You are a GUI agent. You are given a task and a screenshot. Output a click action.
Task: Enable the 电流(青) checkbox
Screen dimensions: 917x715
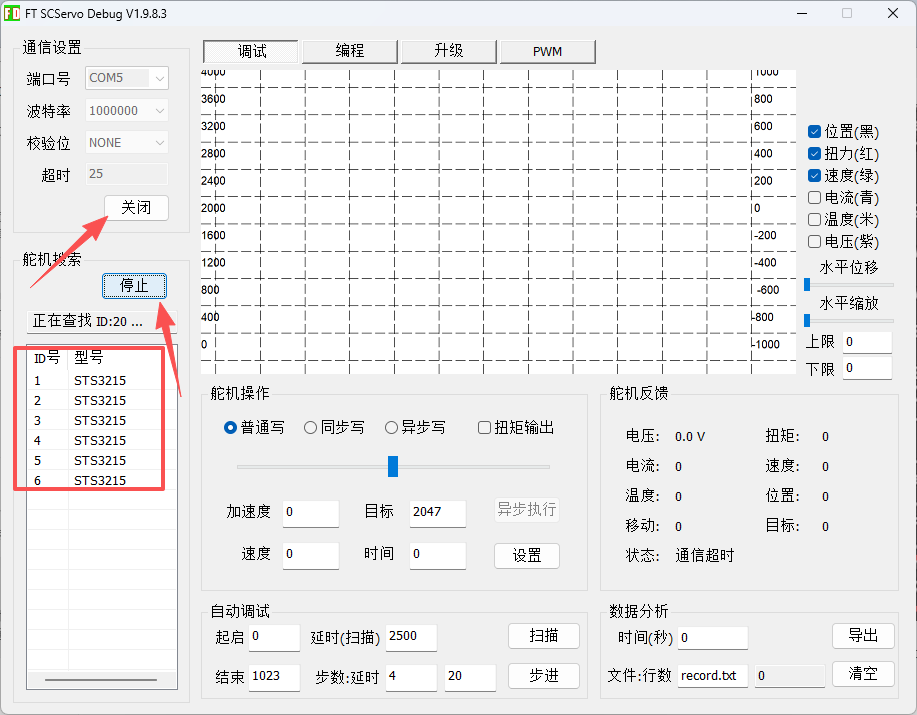[x=814, y=198]
